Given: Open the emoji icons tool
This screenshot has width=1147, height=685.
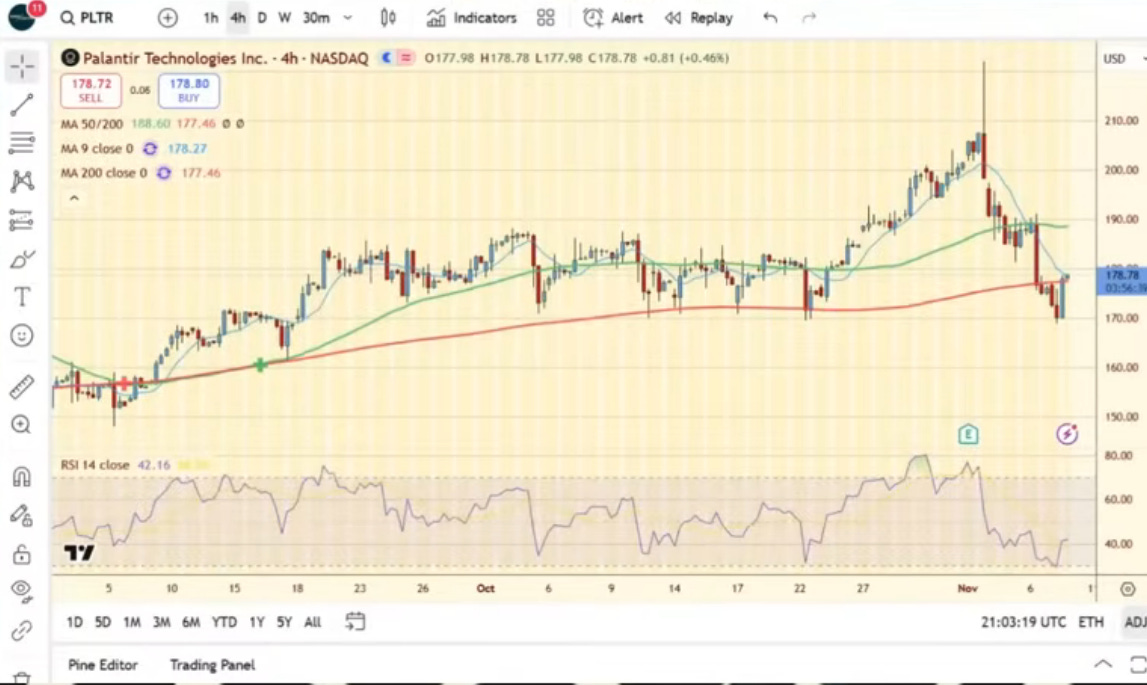Looking at the screenshot, I should (22, 336).
